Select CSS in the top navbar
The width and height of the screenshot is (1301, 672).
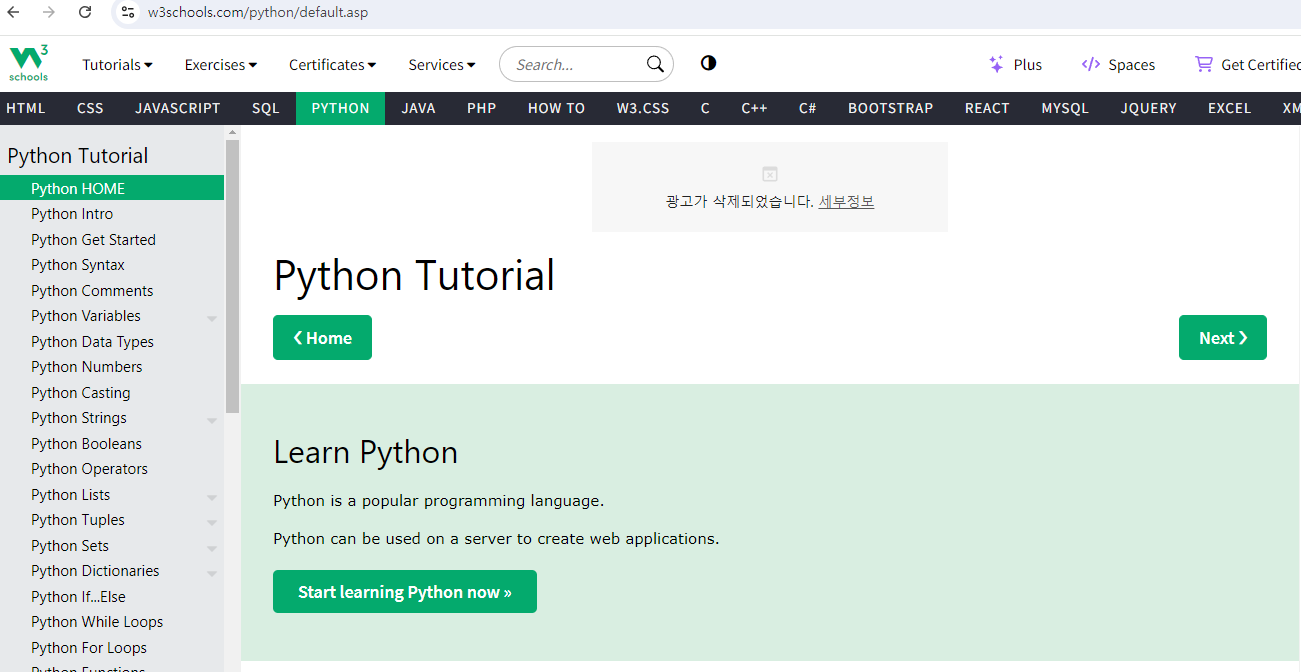tap(90, 108)
